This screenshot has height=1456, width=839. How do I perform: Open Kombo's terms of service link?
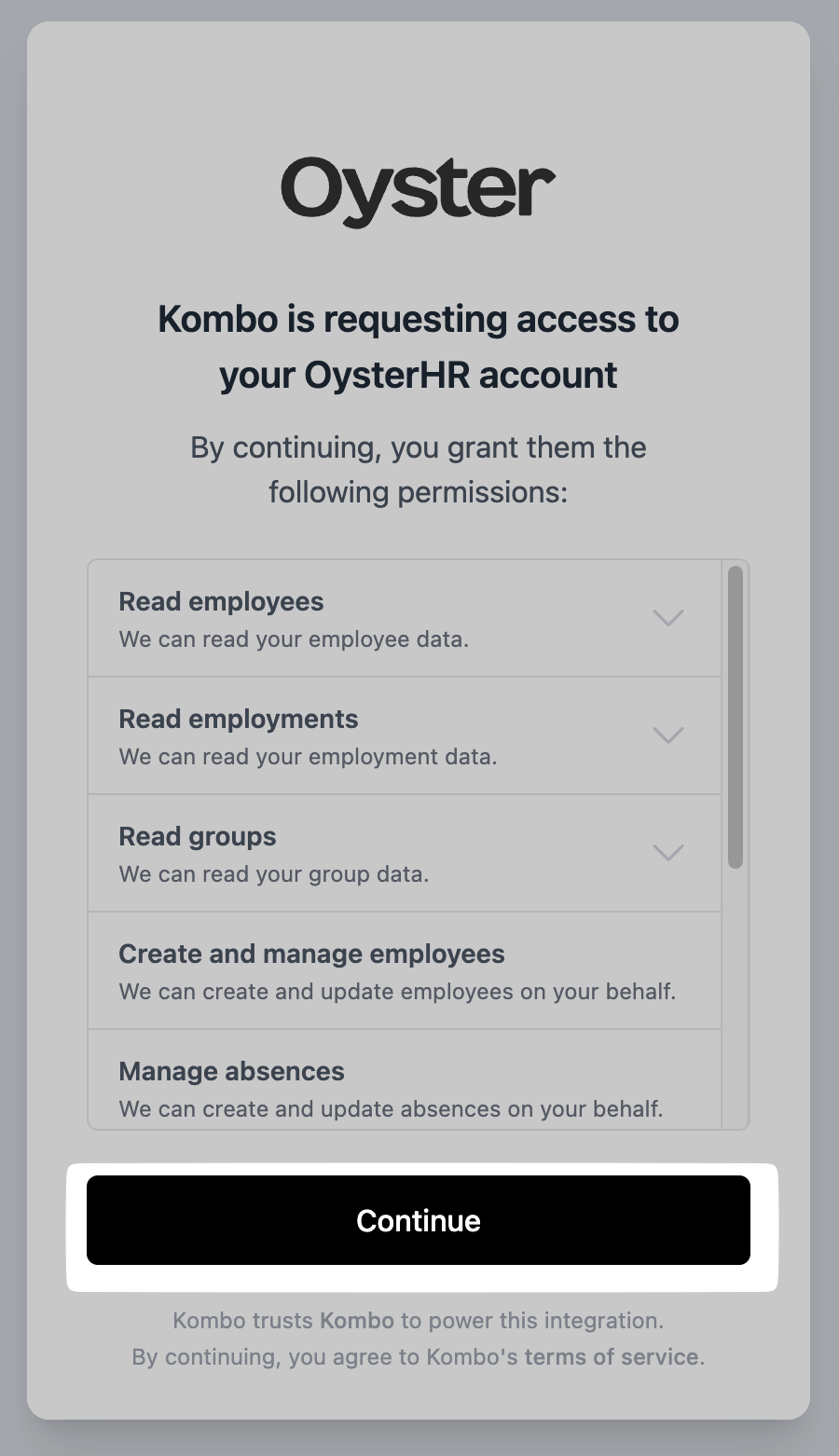coord(611,1356)
